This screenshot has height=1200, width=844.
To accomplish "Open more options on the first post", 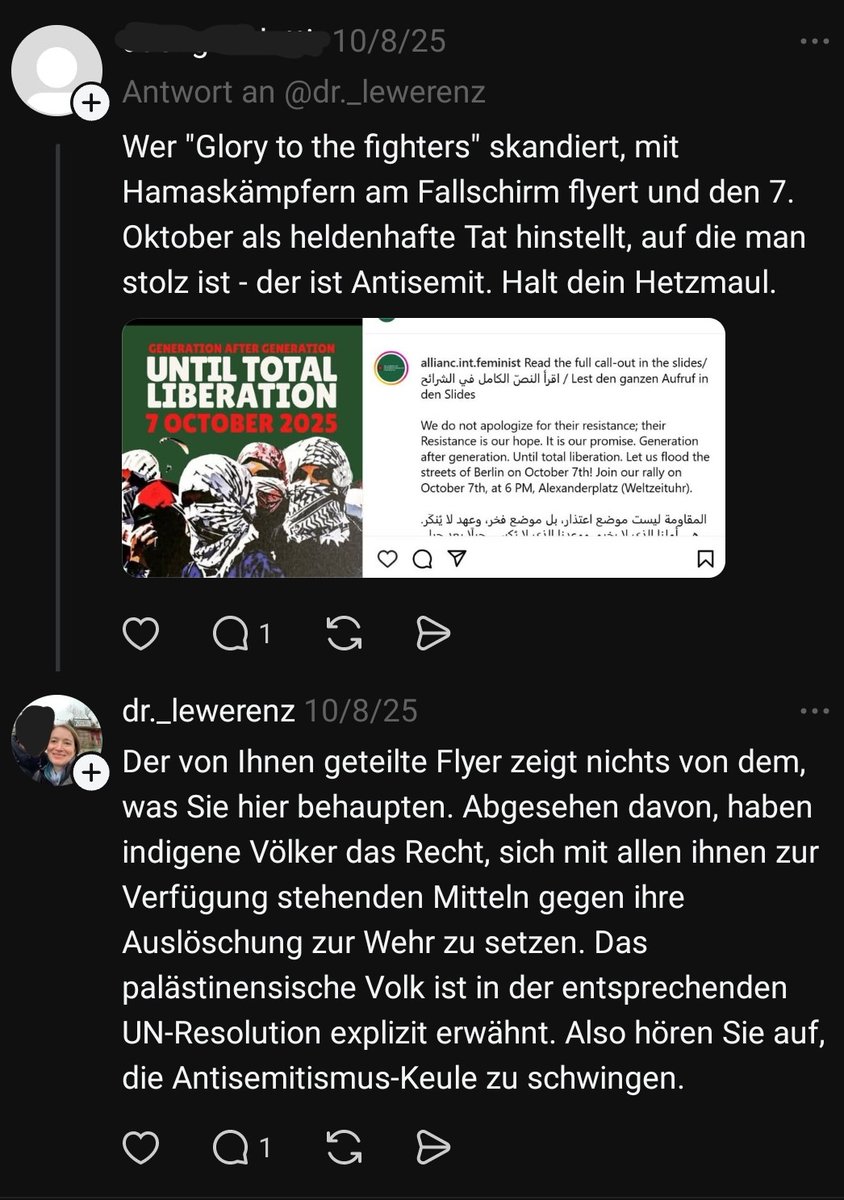I will (x=814, y=42).
